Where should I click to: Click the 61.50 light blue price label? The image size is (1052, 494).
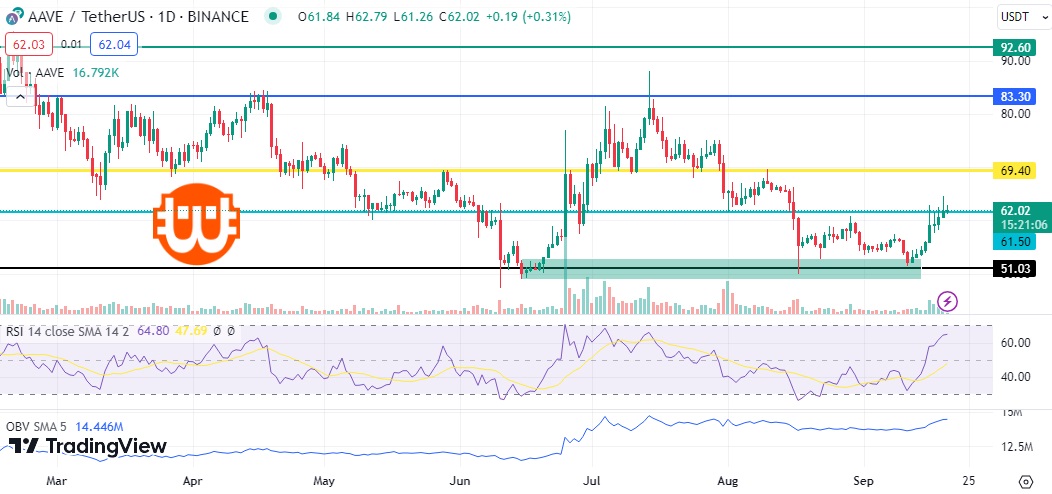click(x=1015, y=242)
